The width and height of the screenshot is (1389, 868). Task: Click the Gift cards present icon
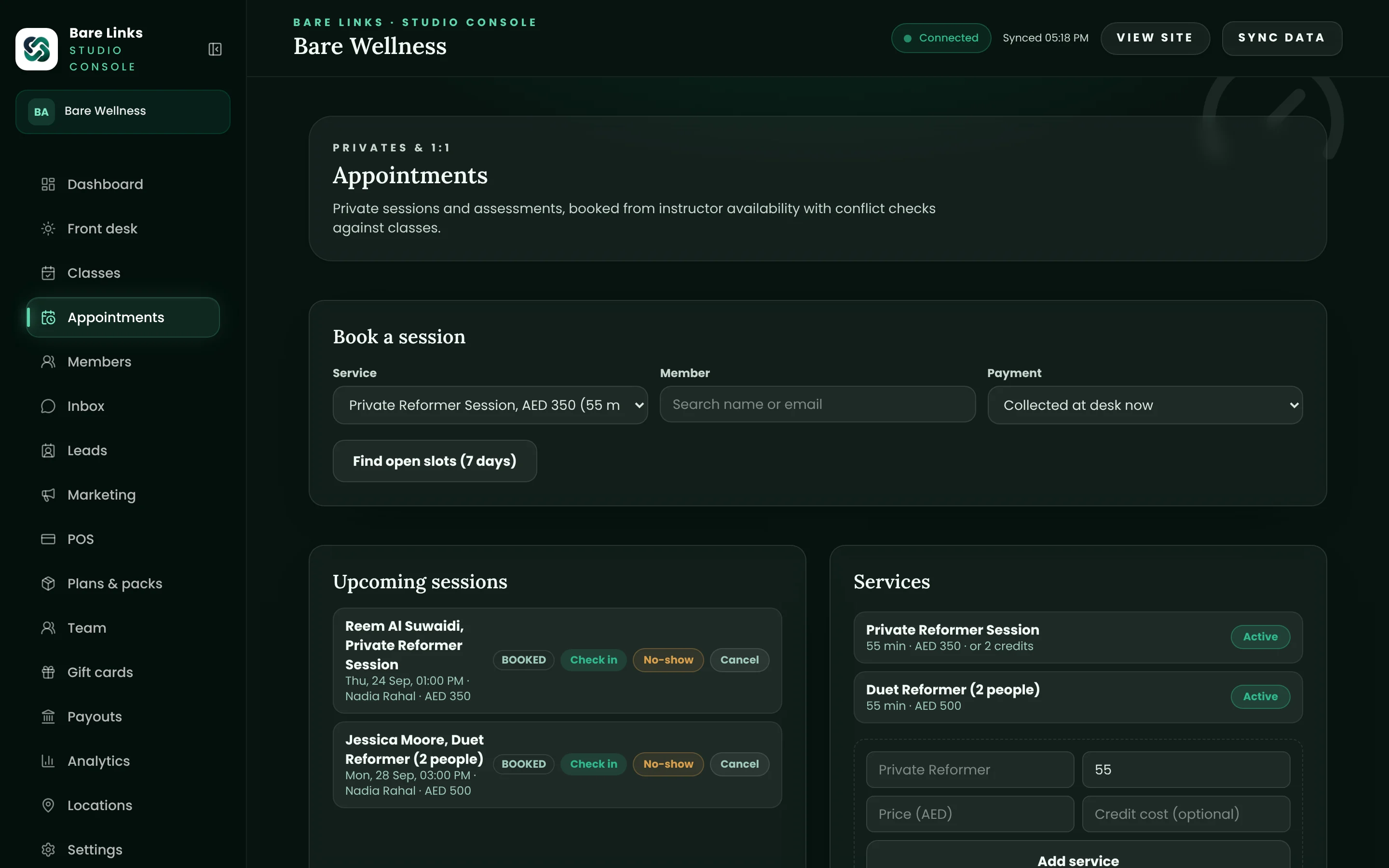pyautogui.click(x=48, y=672)
